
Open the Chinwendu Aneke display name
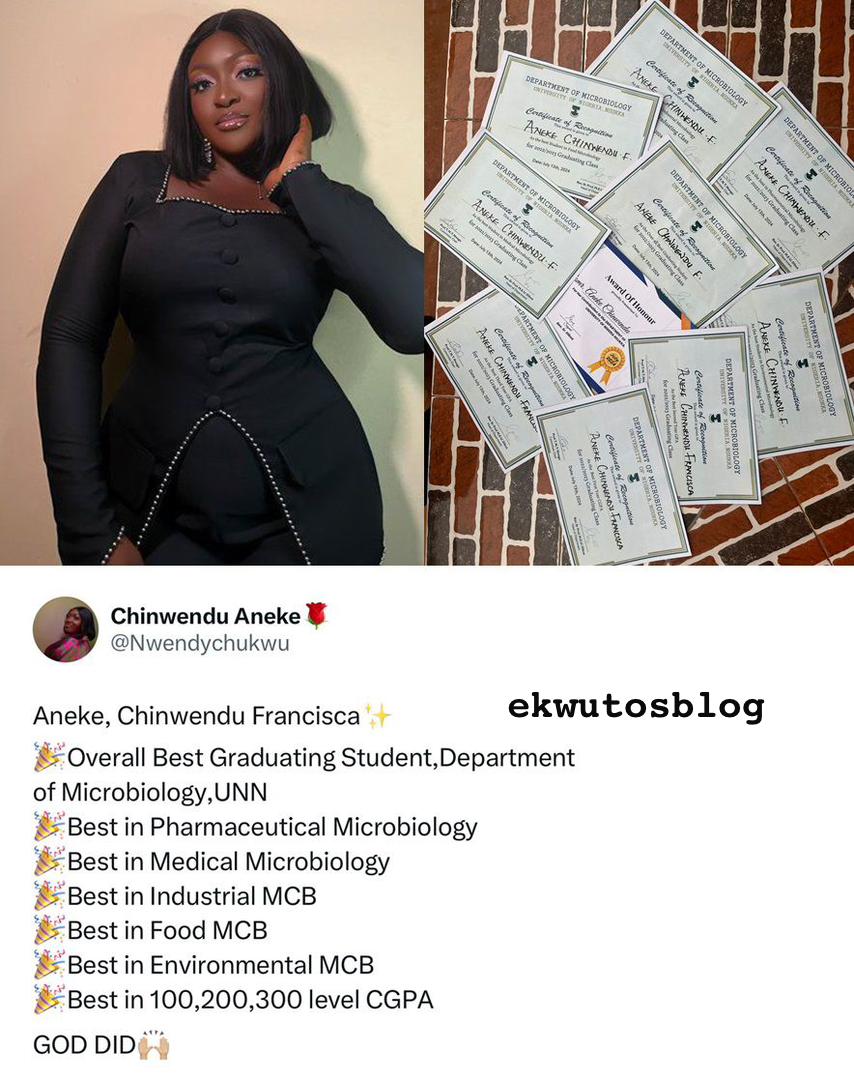(x=205, y=616)
